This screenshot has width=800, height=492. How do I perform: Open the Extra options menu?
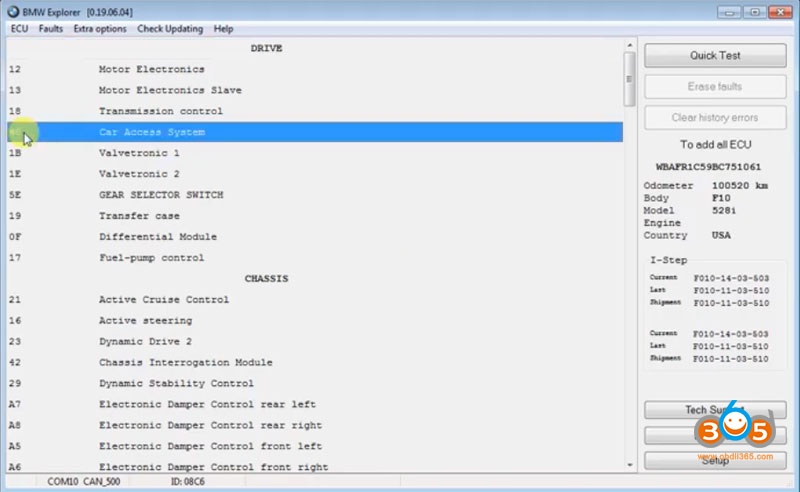point(100,29)
